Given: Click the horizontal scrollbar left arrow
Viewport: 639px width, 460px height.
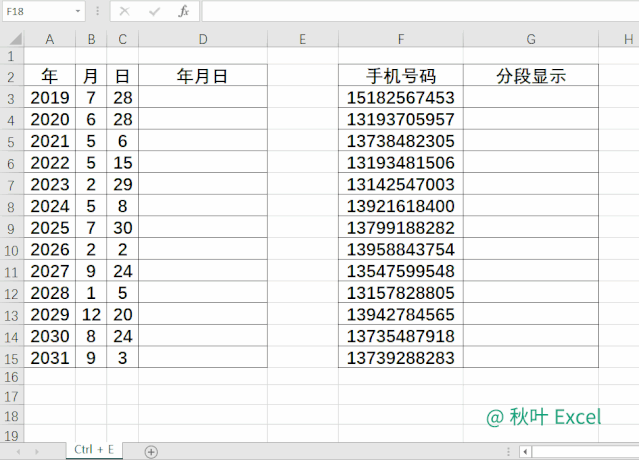Looking at the screenshot, I should tap(525, 451).
